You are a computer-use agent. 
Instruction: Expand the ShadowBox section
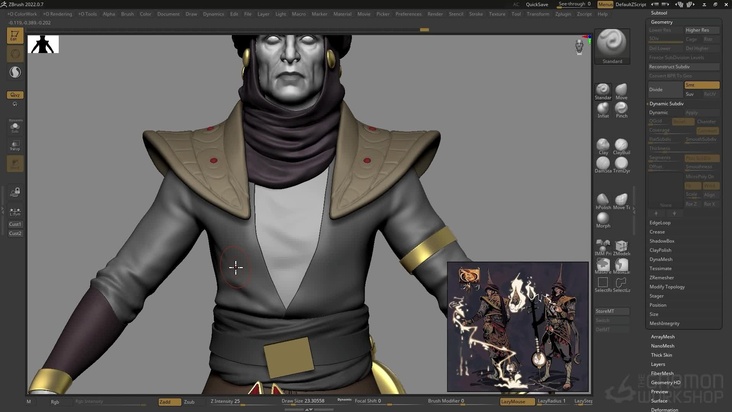tap(662, 241)
